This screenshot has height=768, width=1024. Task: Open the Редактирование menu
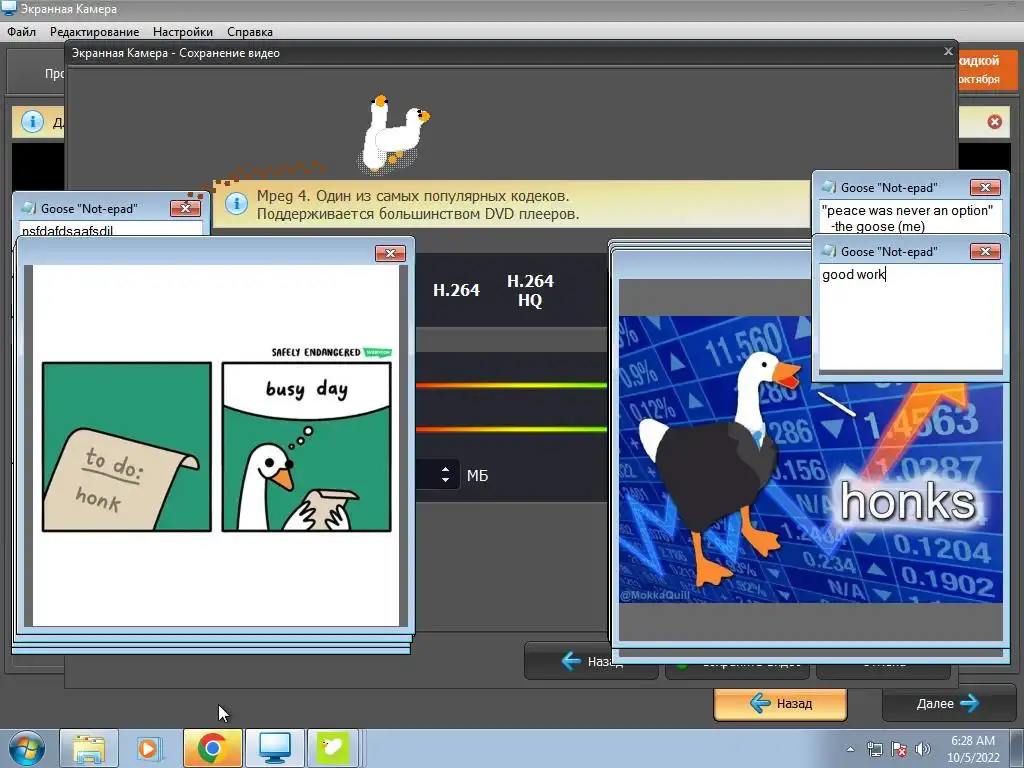pyautogui.click(x=94, y=31)
